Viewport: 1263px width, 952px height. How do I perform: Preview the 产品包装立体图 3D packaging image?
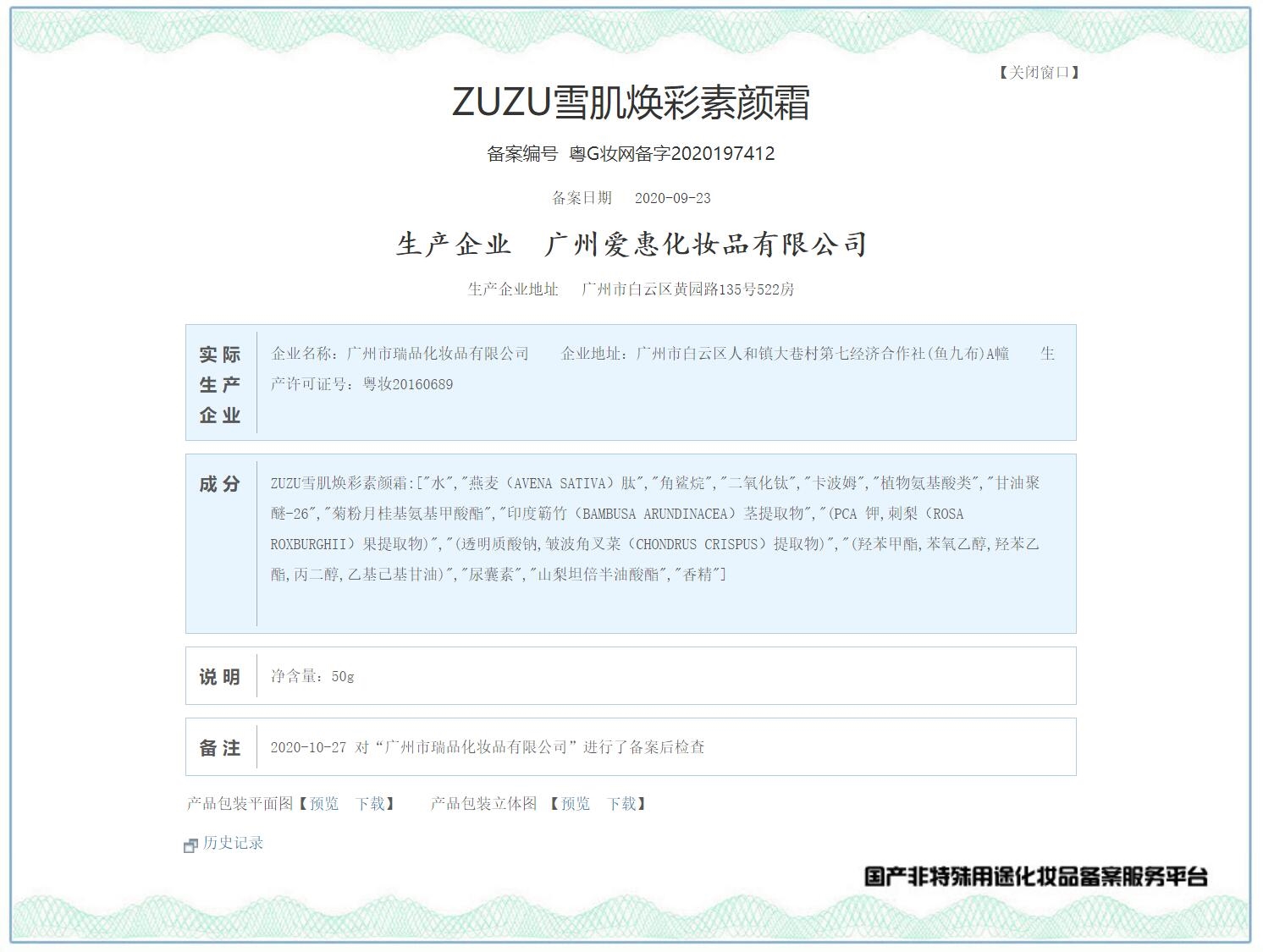click(576, 804)
